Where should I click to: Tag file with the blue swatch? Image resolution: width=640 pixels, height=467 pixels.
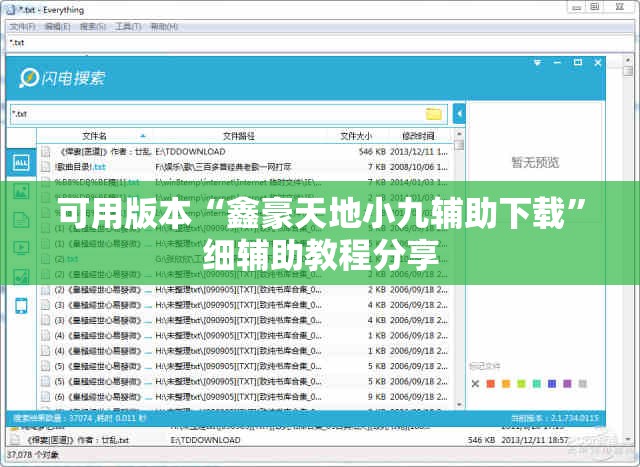[x=552, y=384]
